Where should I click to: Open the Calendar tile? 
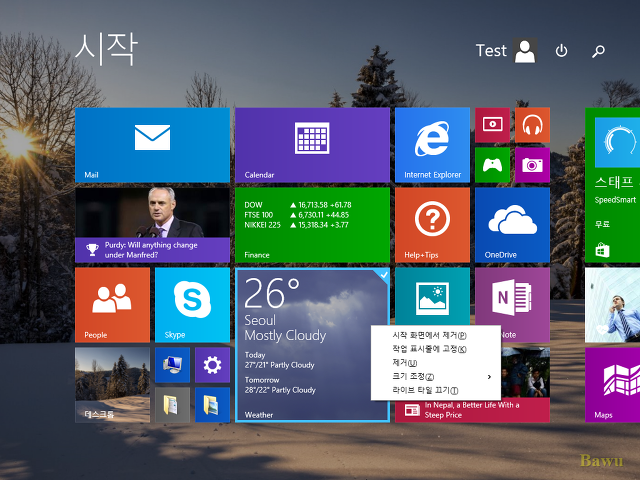point(312,145)
